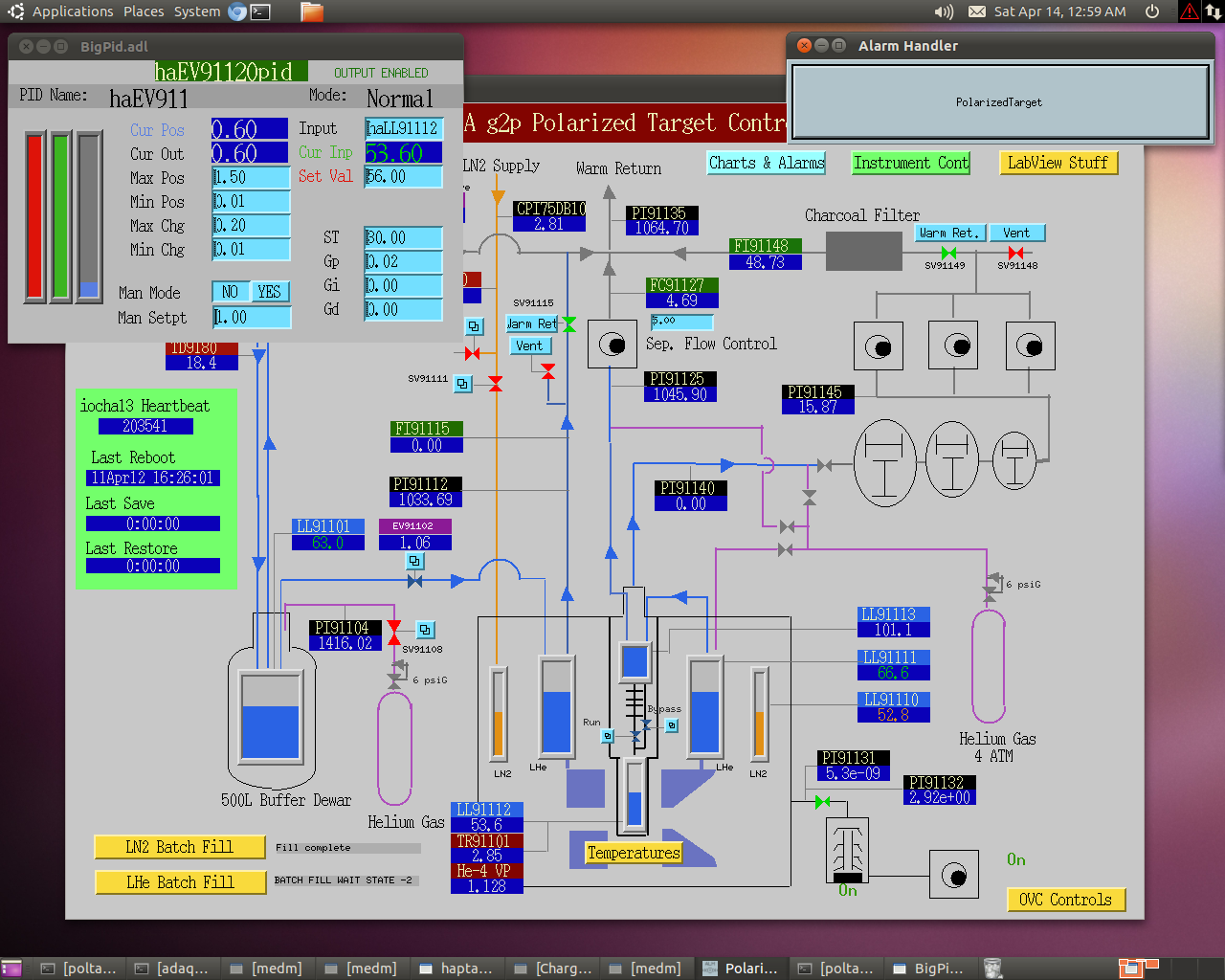Start the LN2 Batch Fill
Viewport: 1225px width, 980px height.
tap(180, 847)
